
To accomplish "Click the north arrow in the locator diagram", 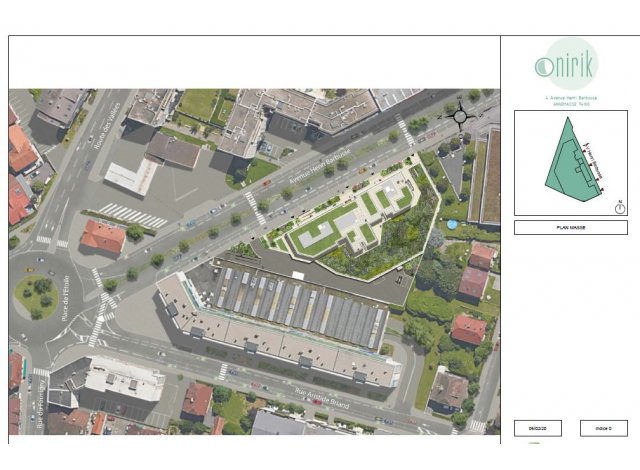I will pos(620,208).
